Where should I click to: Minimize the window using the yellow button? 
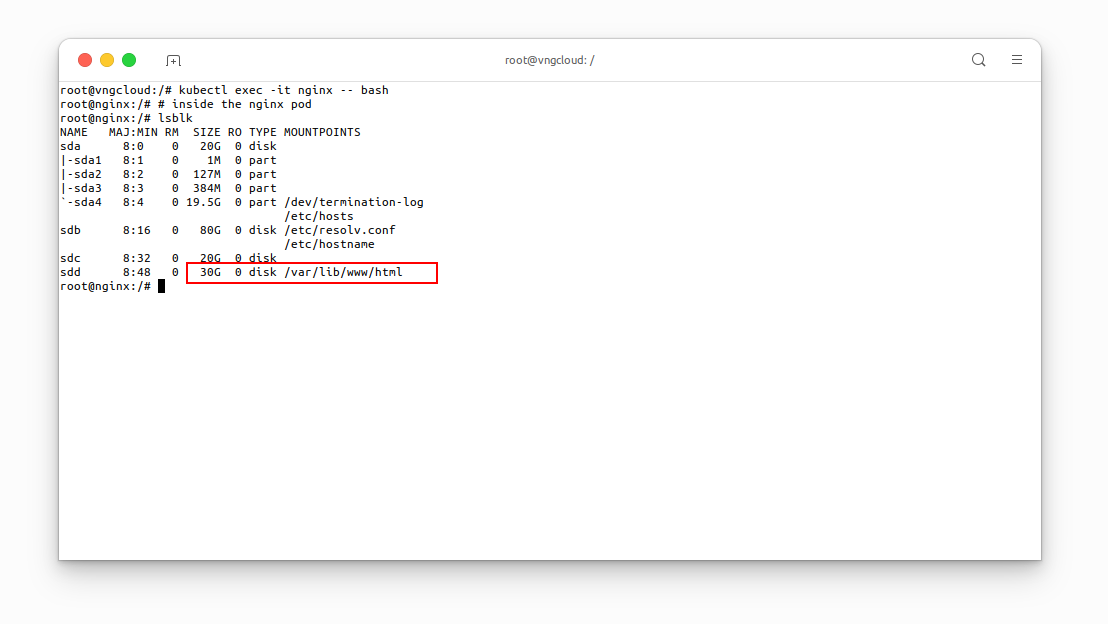107,60
